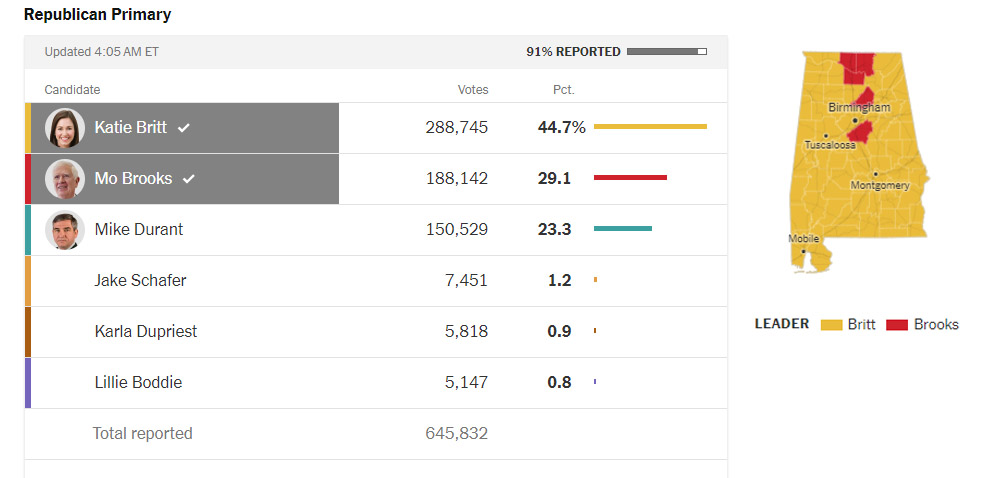Click the Mobile city dot on map
Image resolution: width=1000 pixels, height=478 pixels.
click(803, 251)
